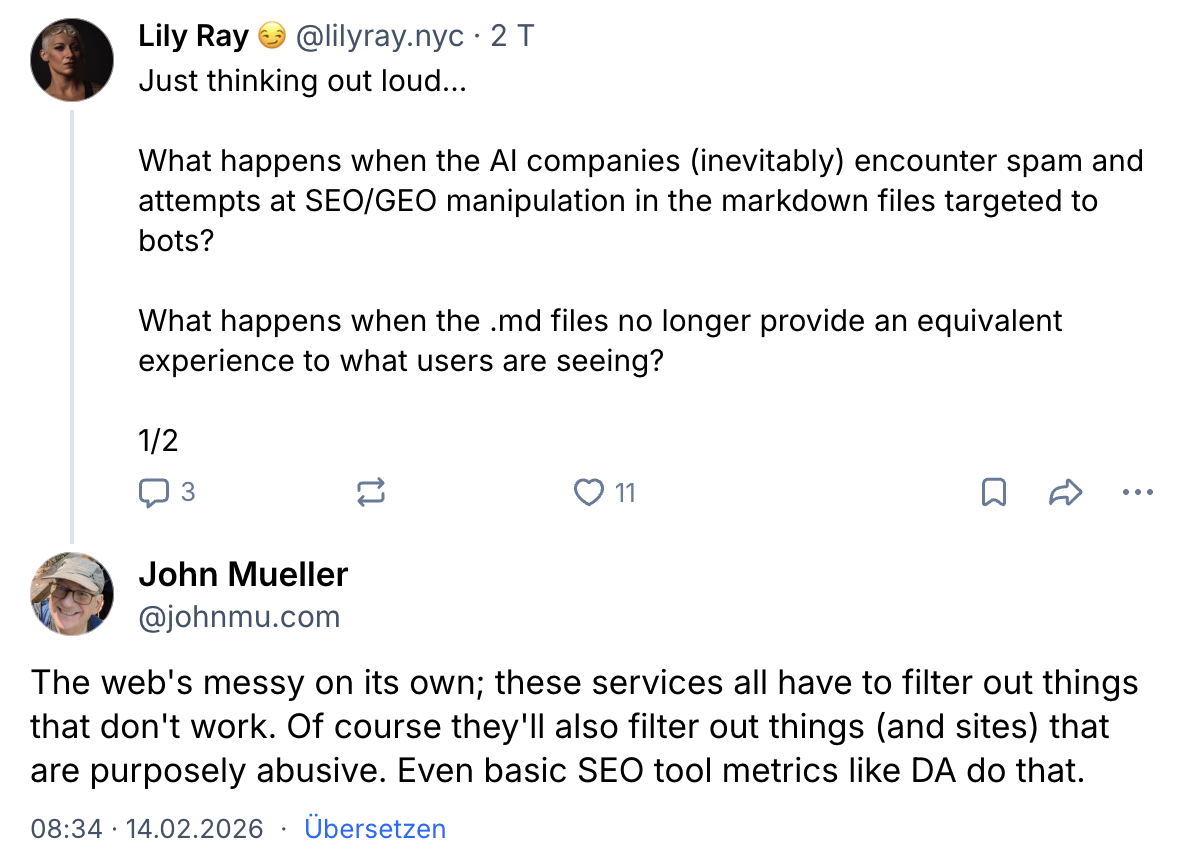The image size is (1186, 860).
Task: Open the more options menu on the tweet
Action: click(1137, 492)
